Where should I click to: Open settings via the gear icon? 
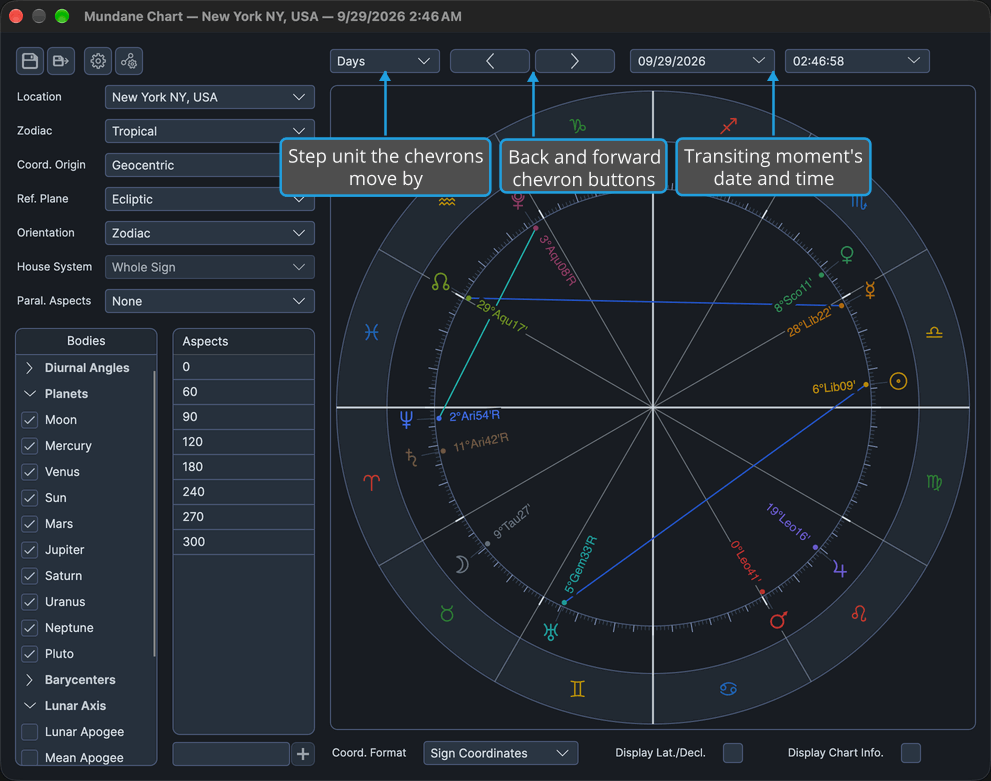tap(98, 61)
